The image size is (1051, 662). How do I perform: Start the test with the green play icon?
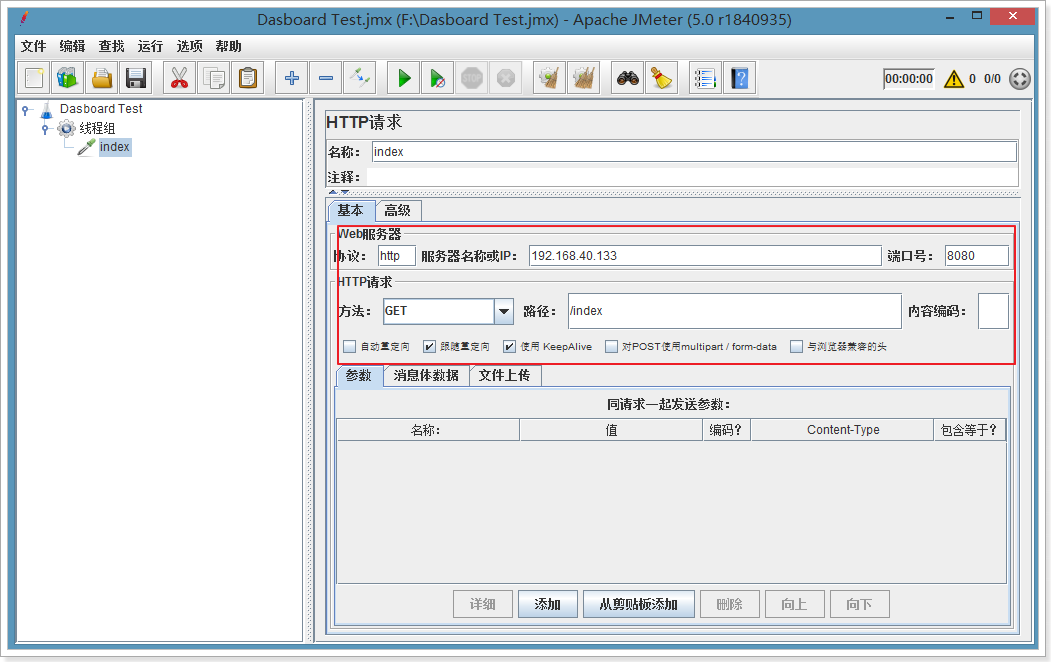click(x=403, y=77)
